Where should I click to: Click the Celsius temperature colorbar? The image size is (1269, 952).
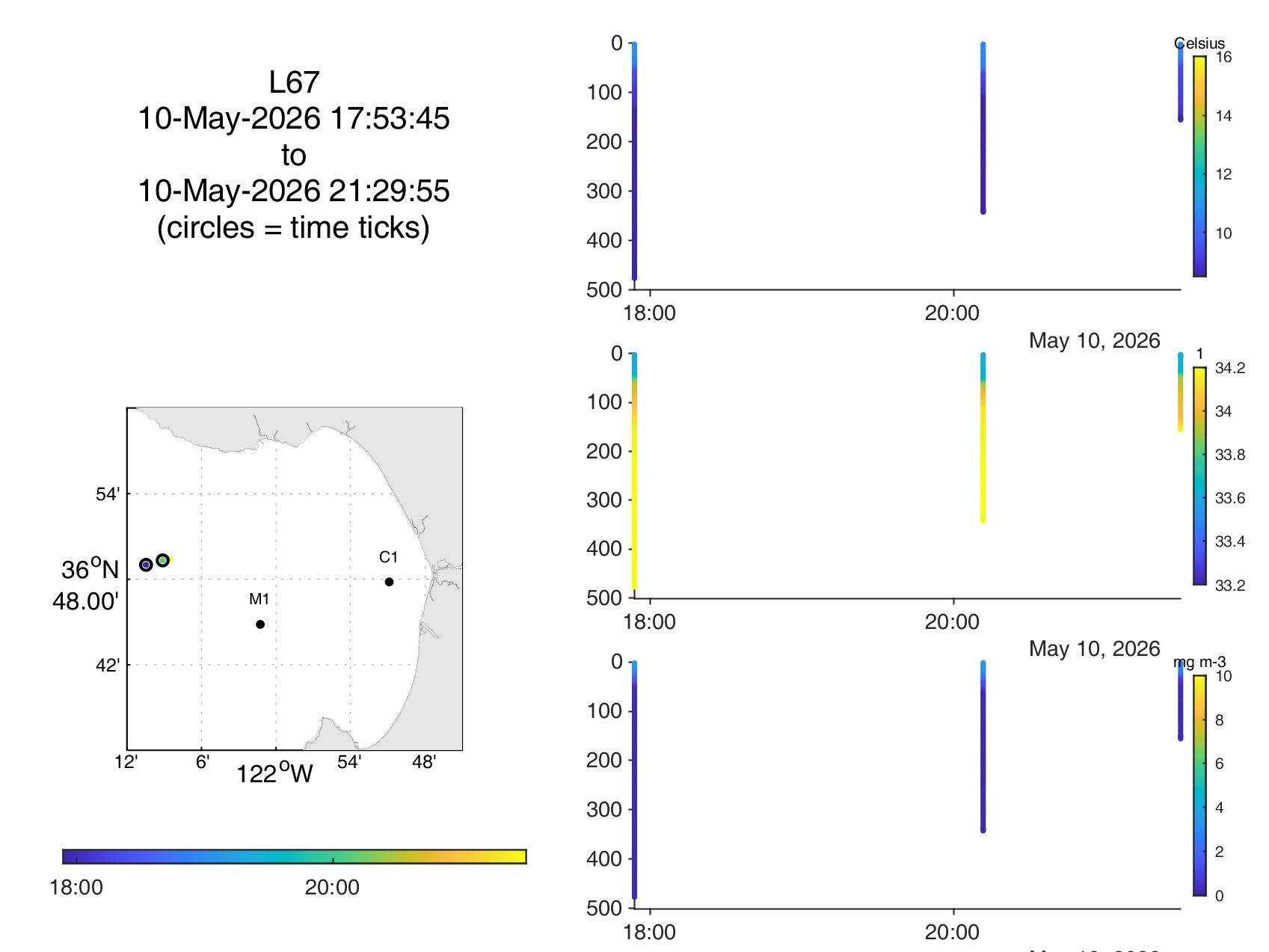1199,166
